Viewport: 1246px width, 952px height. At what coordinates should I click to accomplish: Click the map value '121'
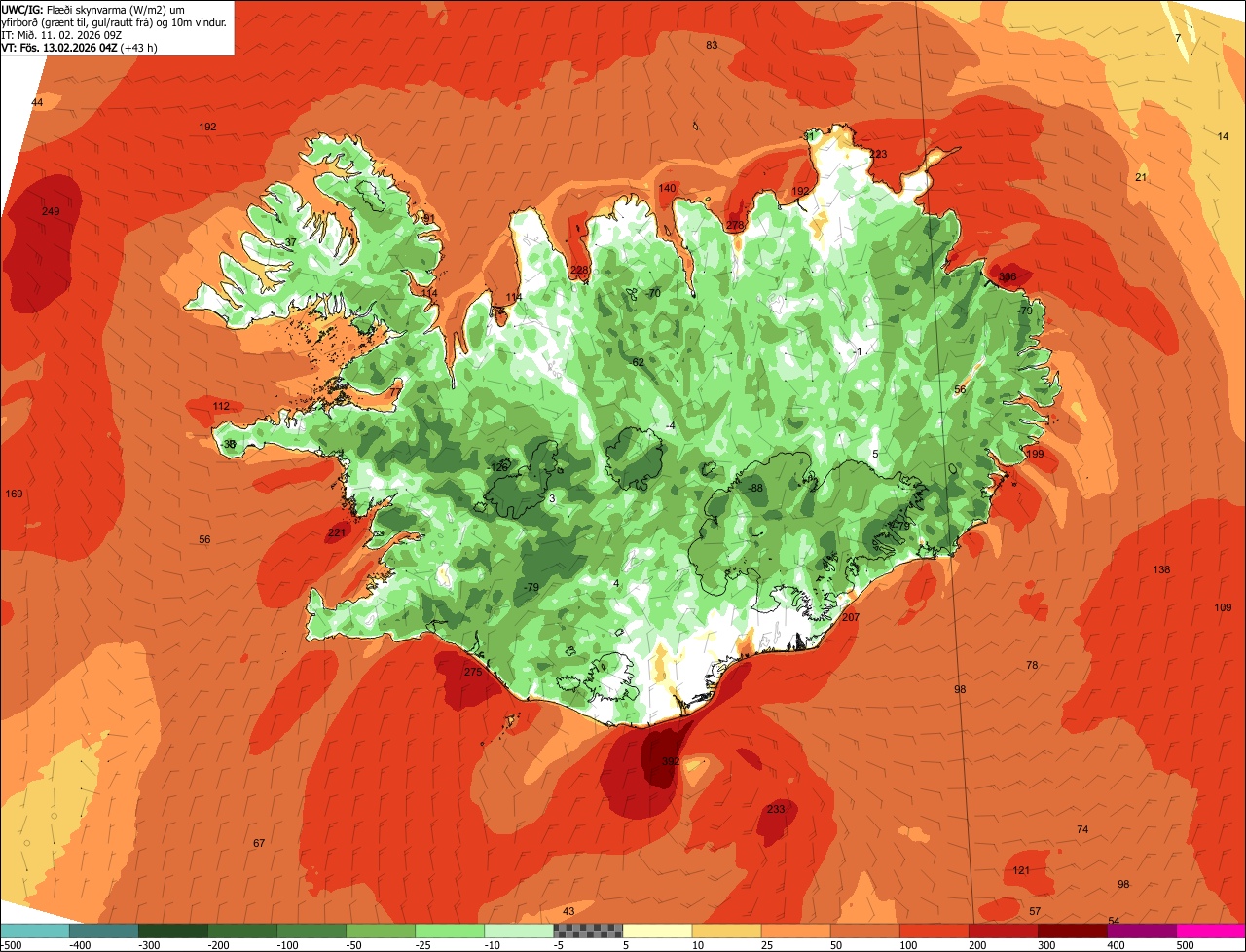(1021, 870)
